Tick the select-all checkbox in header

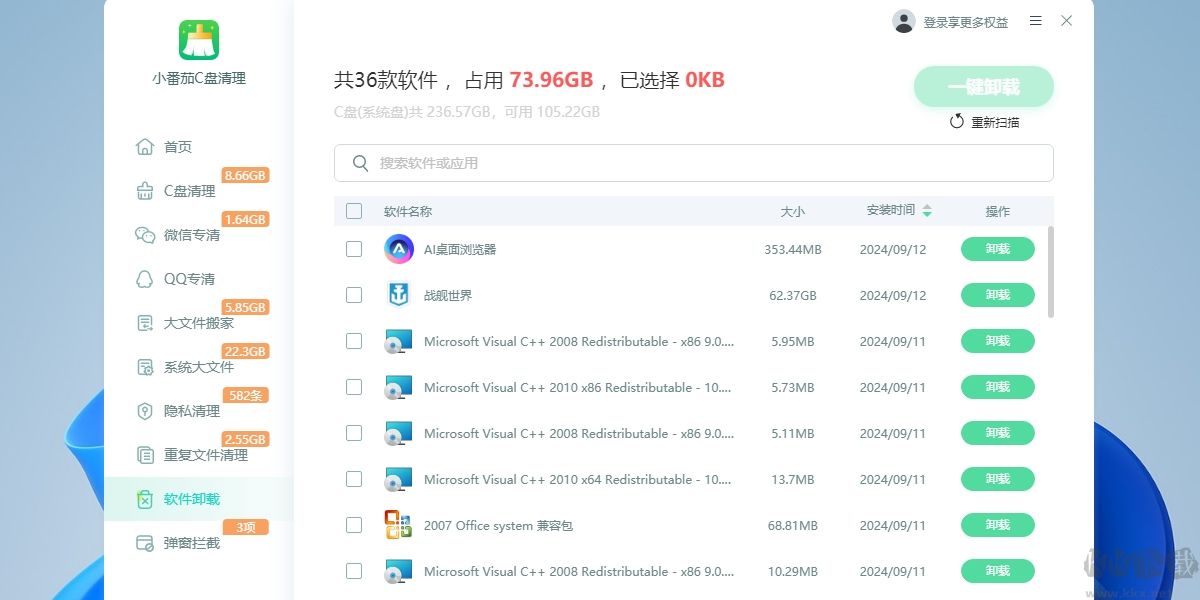point(354,211)
